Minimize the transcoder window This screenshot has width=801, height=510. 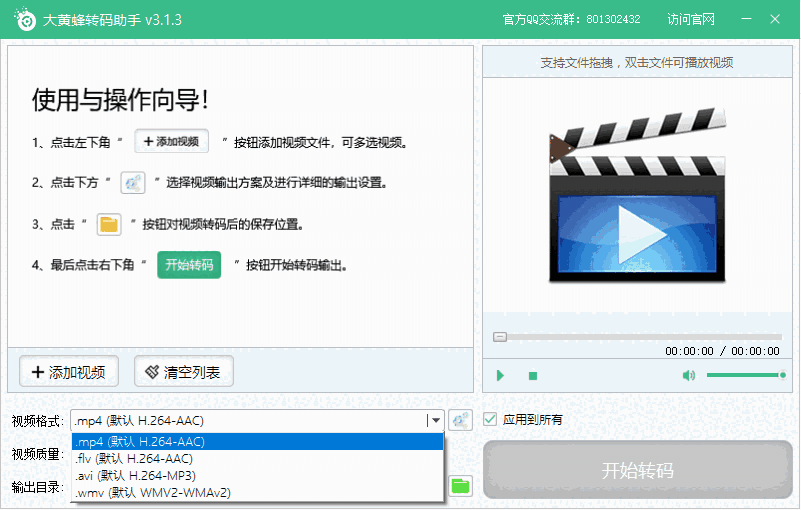point(746,19)
